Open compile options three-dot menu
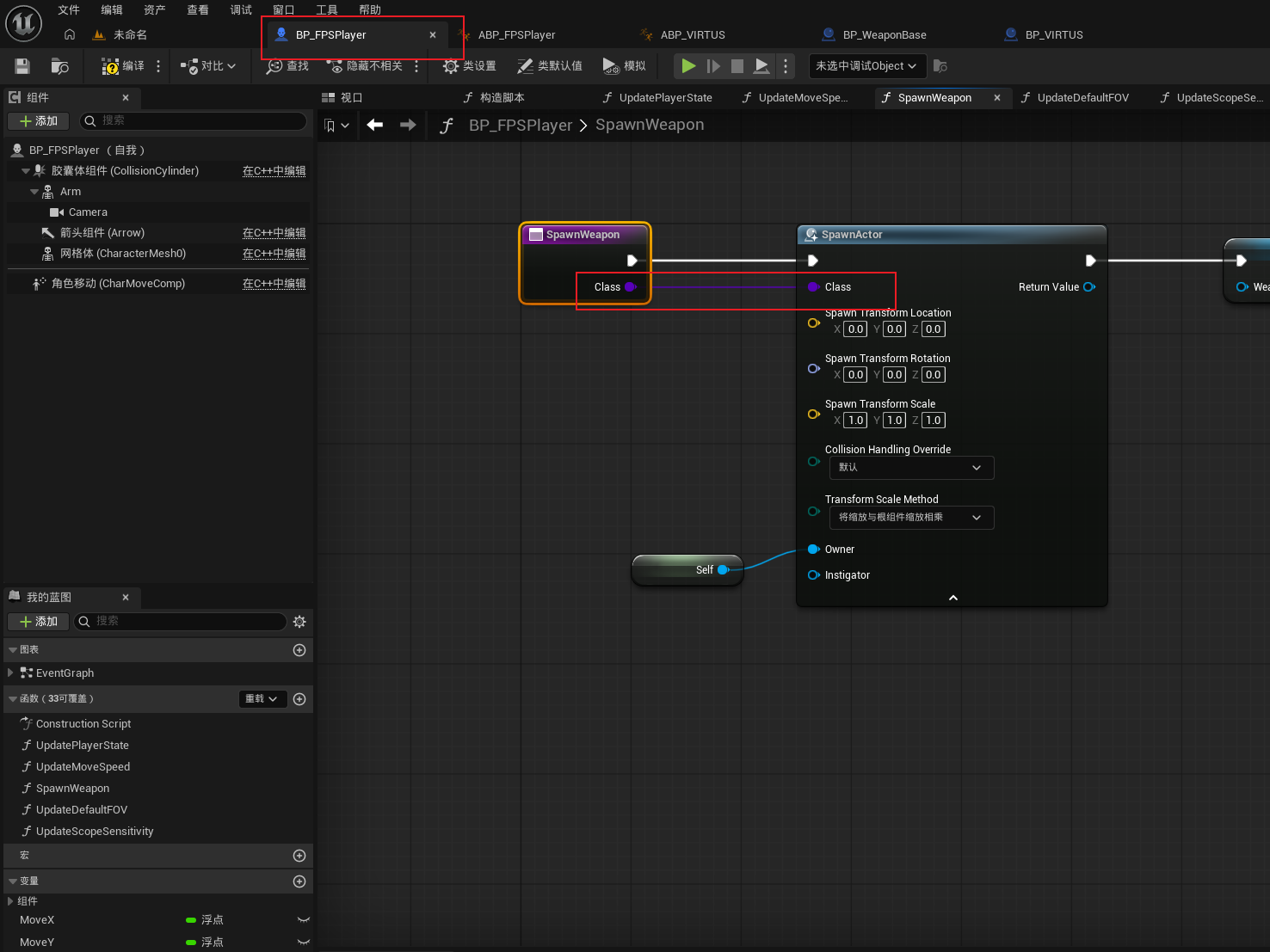Viewport: 1270px width, 952px height. [x=158, y=66]
